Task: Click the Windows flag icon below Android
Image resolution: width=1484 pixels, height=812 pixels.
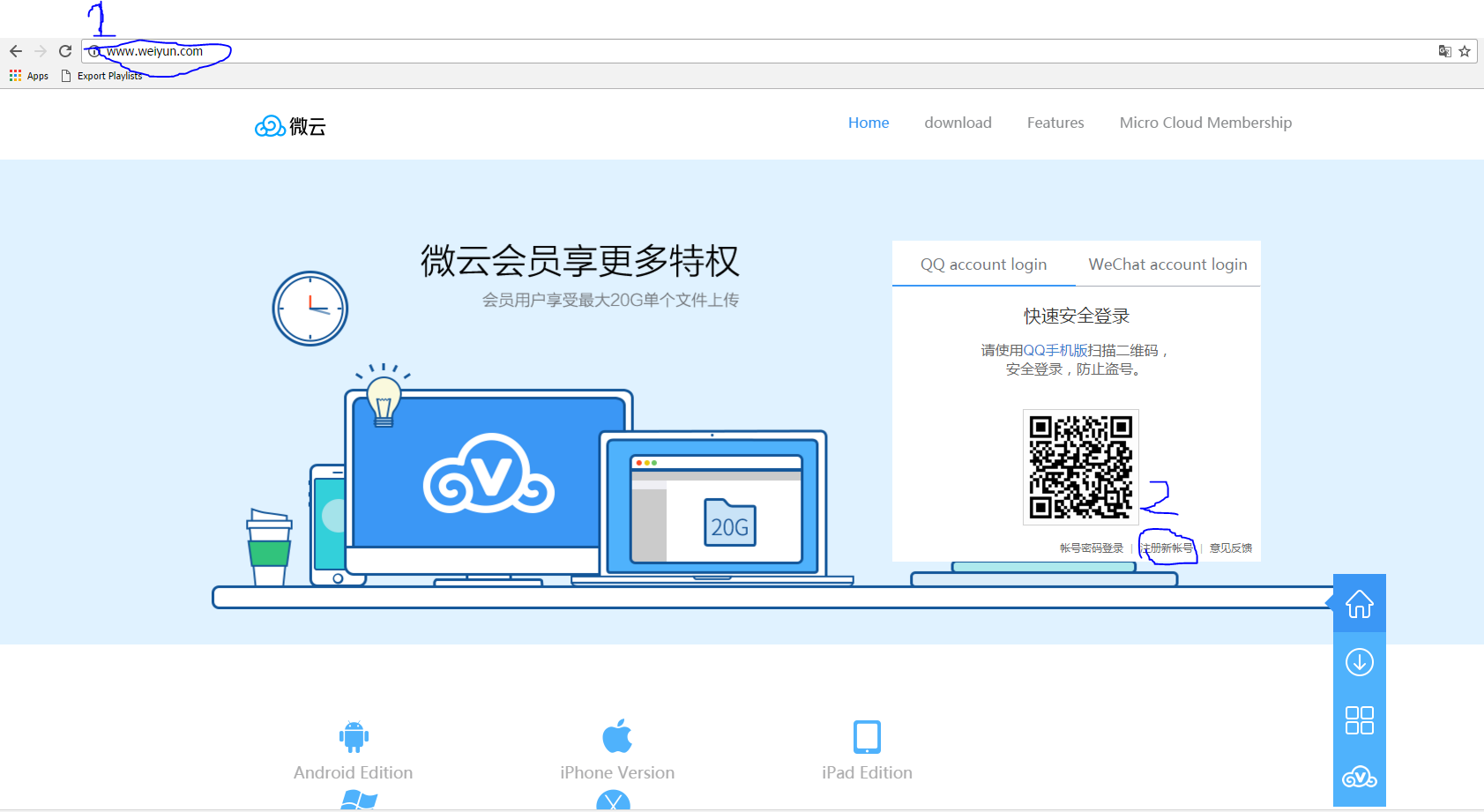Action: [358, 801]
